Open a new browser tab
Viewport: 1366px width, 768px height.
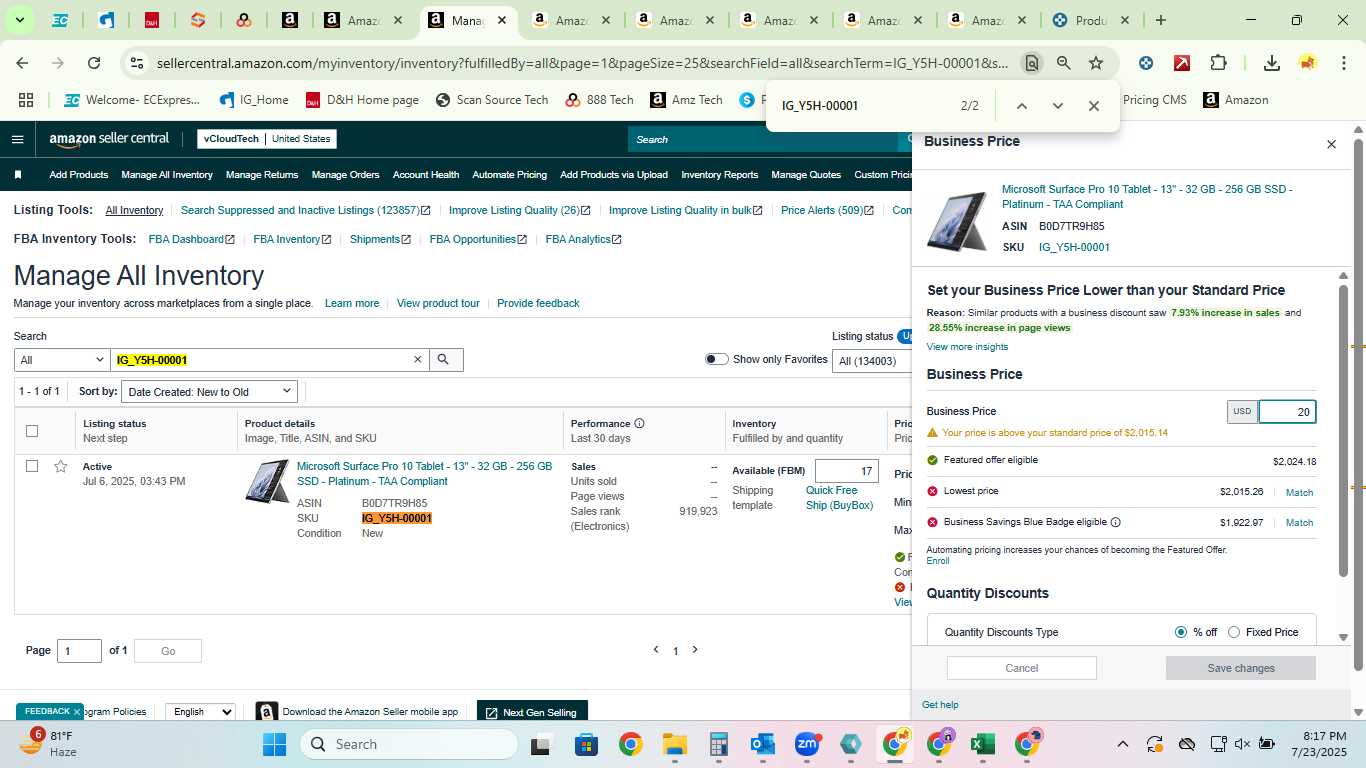pos(1160,20)
